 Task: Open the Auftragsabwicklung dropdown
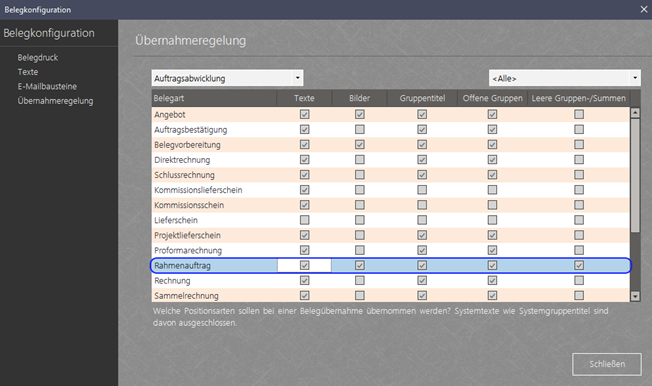pyautogui.click(x=227, y=78)
